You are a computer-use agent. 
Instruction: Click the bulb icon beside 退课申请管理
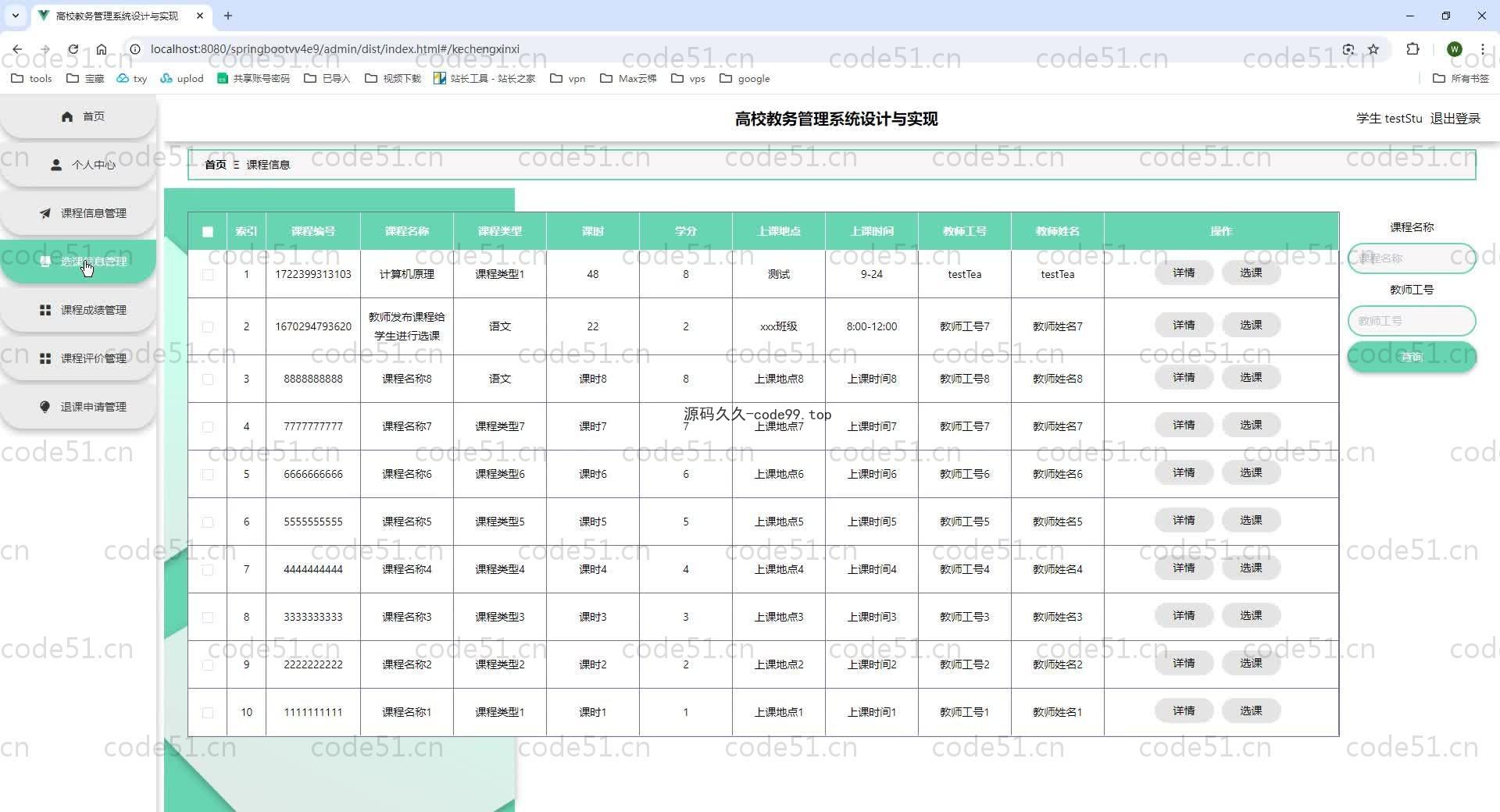point(45,407)
